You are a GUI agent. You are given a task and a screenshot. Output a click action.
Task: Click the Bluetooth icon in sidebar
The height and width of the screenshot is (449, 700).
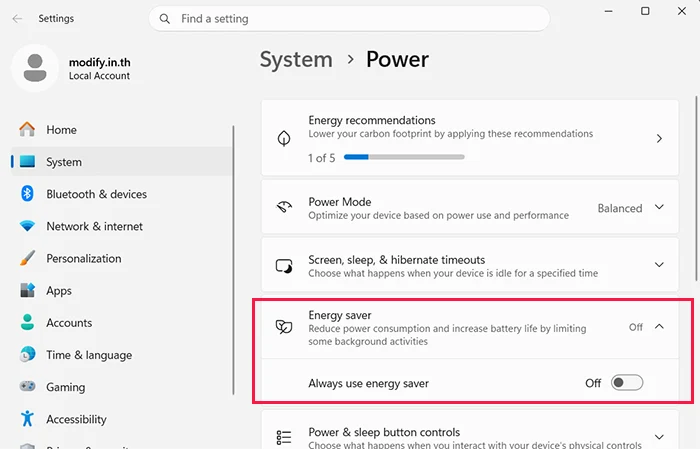pos(27,194)
